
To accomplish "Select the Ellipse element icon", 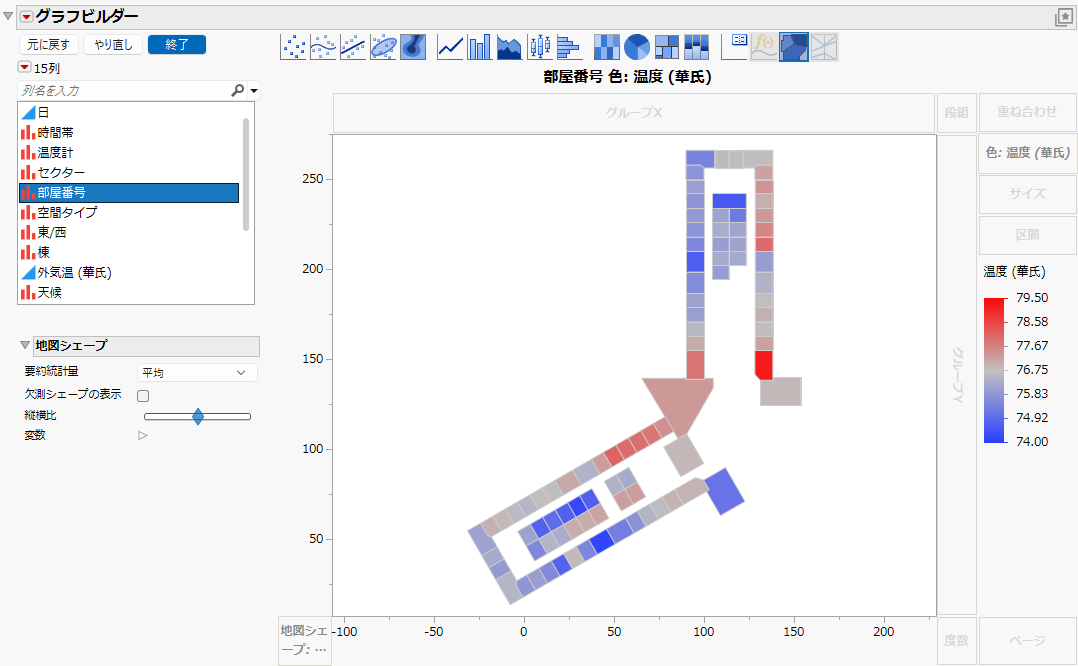I will tap(383, 47).
